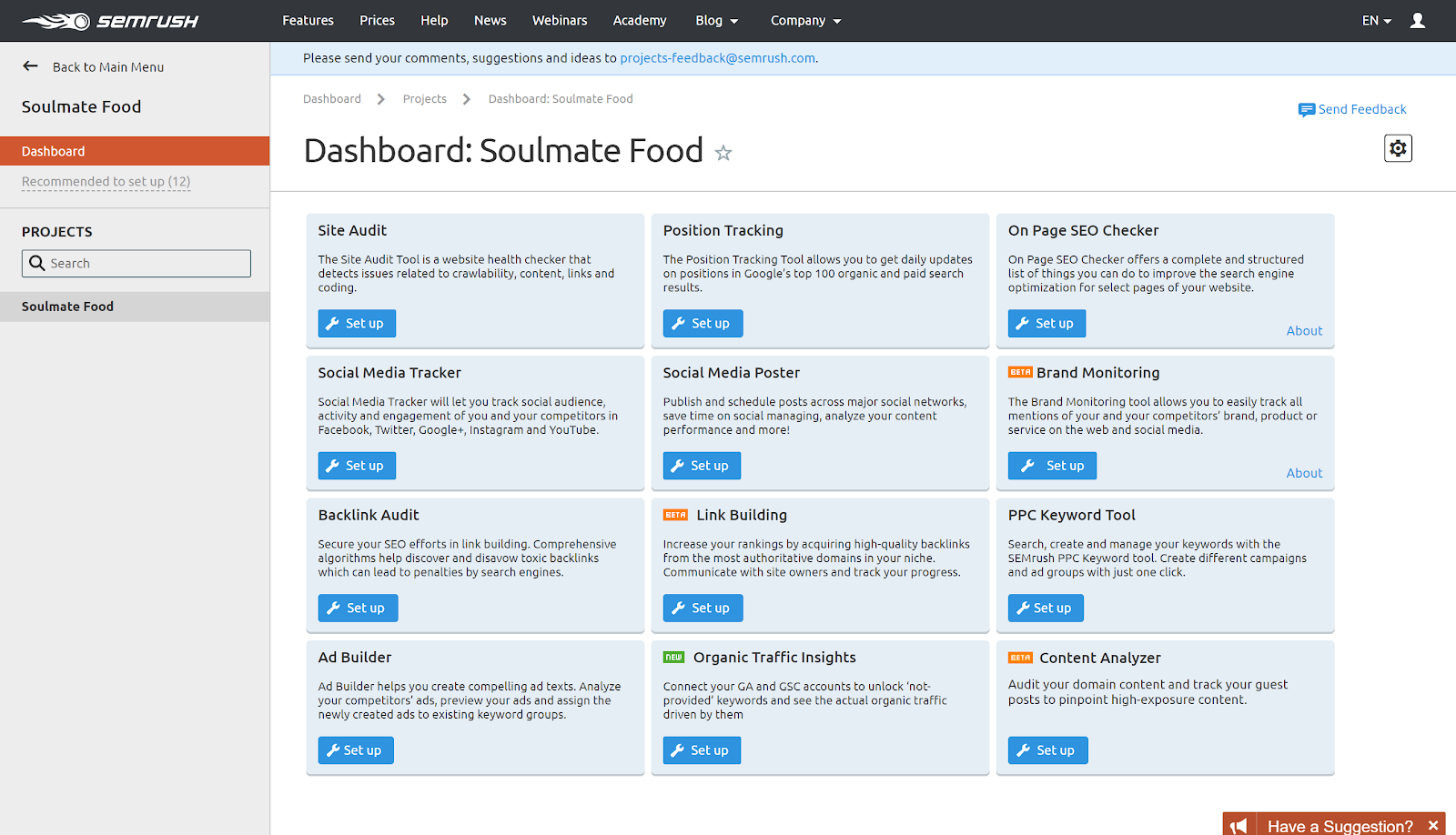The width and height of the screenshot is (1456, 835).
Task: Click About link for Brand Monitoring
Action: pos(1304,473)
